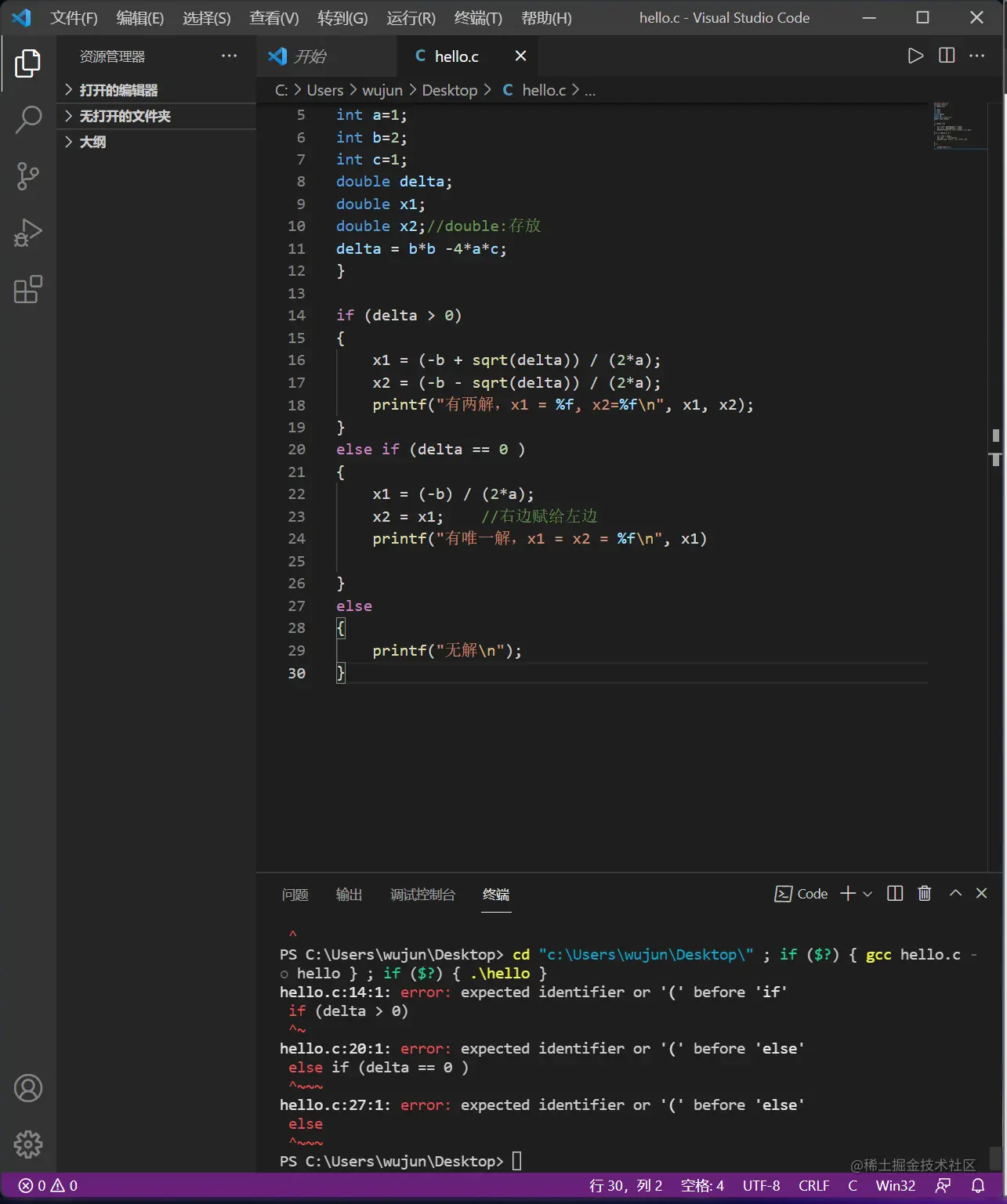Screen dimensions: 1007x1204
Task: Open the Accounts icon
Action: click(x=28, y=1088)
